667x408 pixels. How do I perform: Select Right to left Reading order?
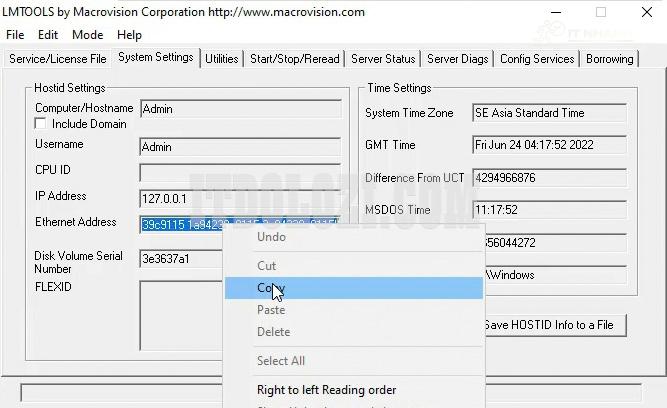tap(326, 390)
